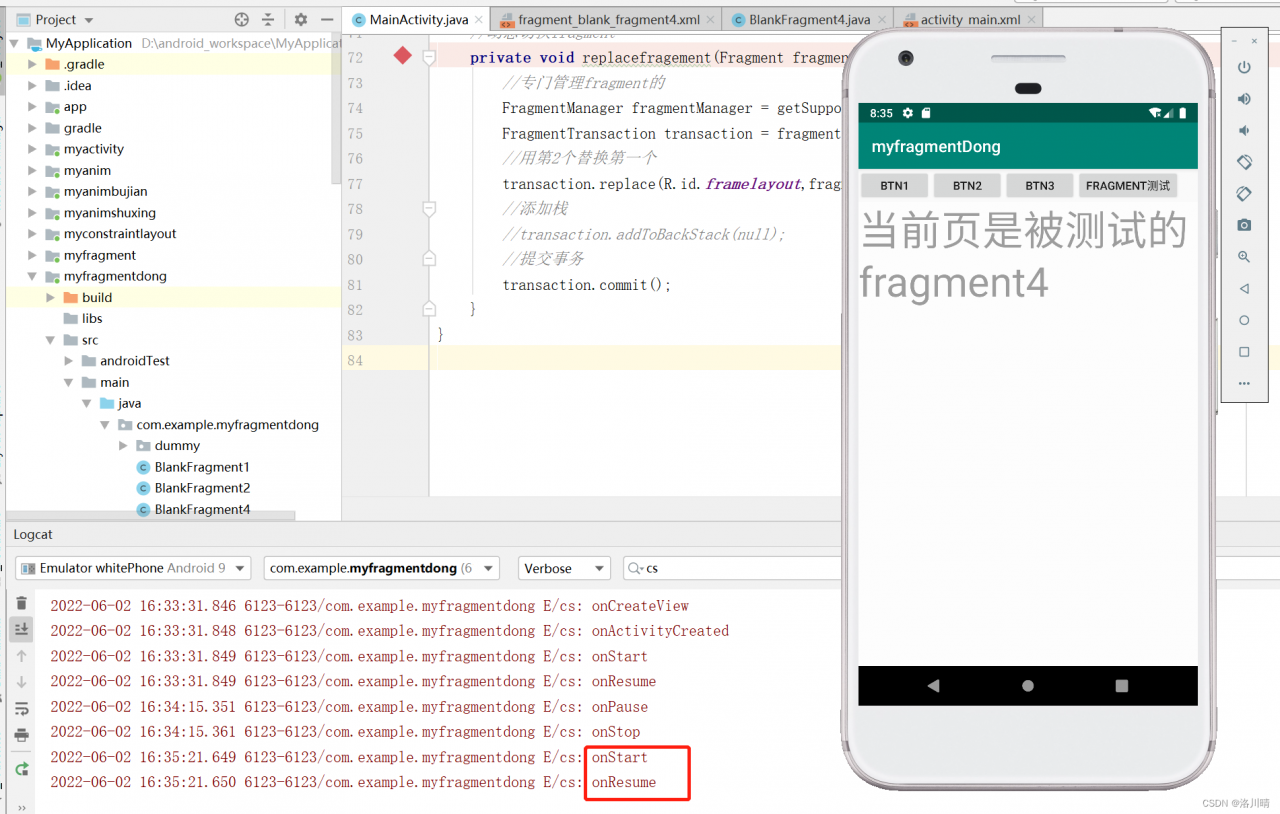
Task: Click the emulator sidebar Overview square
Action: pyautogui.click(x=1244, y=352)
